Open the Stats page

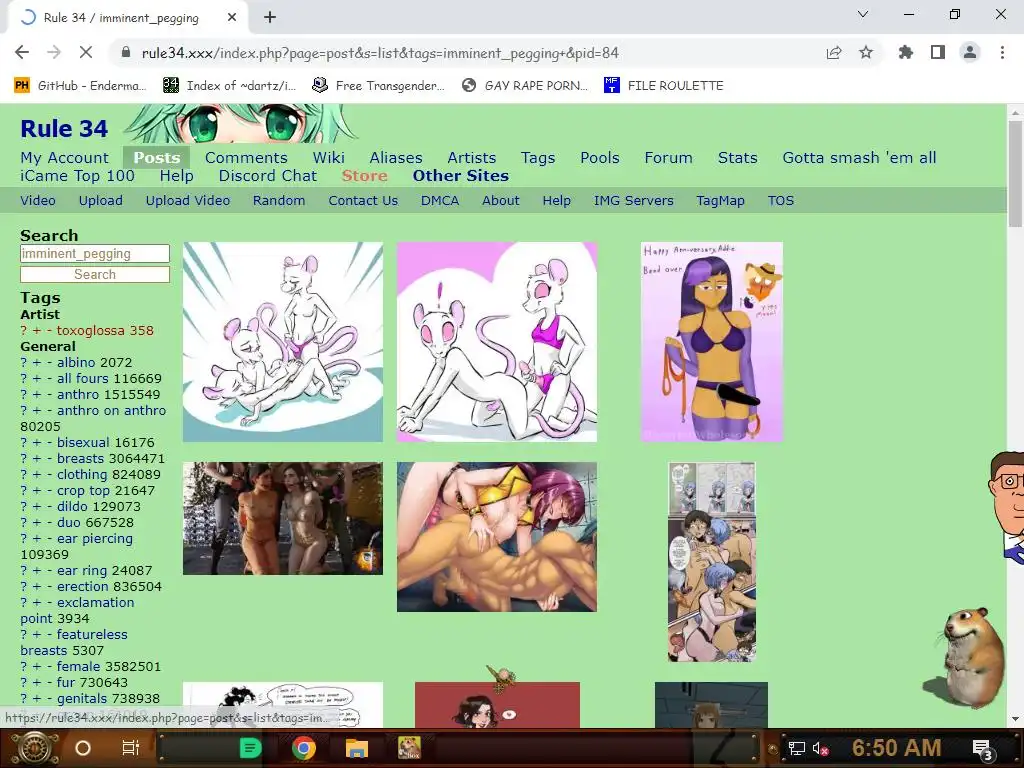737,157
